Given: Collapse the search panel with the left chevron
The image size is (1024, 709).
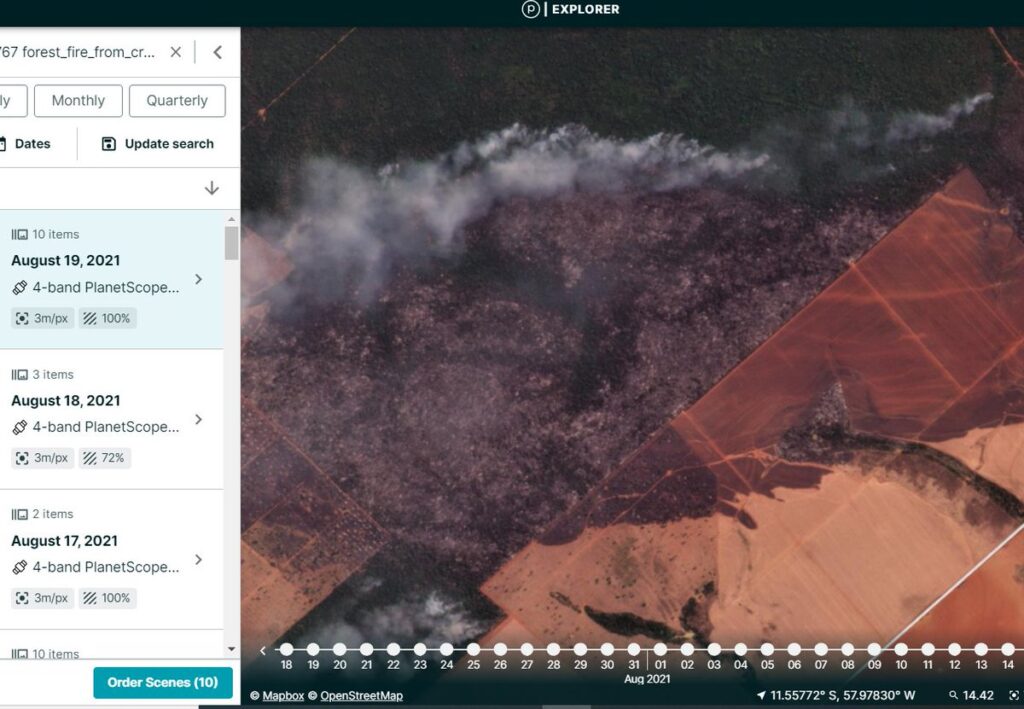Looking at the screenshot, I should (217, 51).
